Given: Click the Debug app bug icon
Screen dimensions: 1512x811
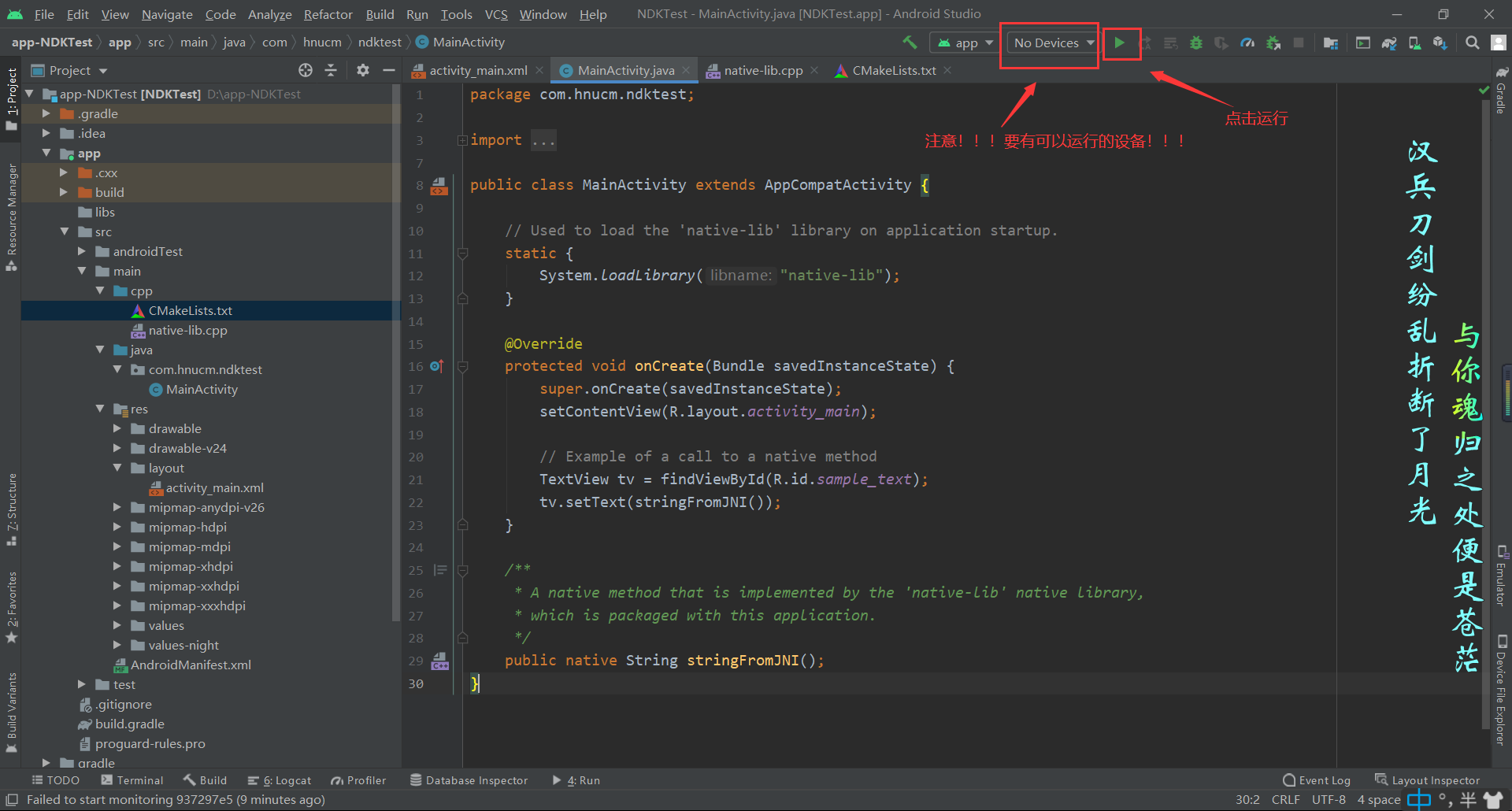Looking at the screenshot, I should (1196, 43).
